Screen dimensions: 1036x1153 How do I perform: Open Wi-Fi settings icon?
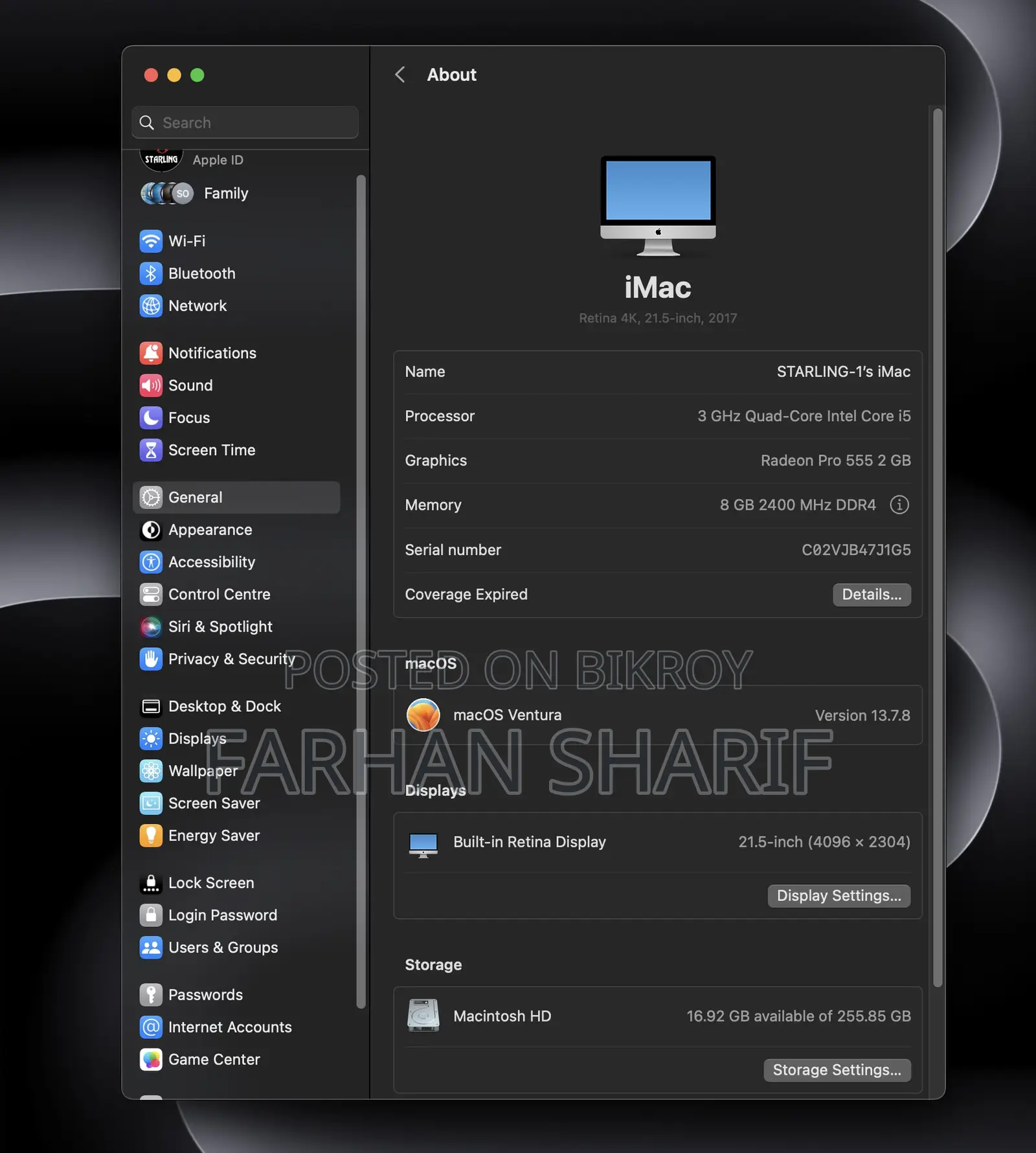click(151, 241)
